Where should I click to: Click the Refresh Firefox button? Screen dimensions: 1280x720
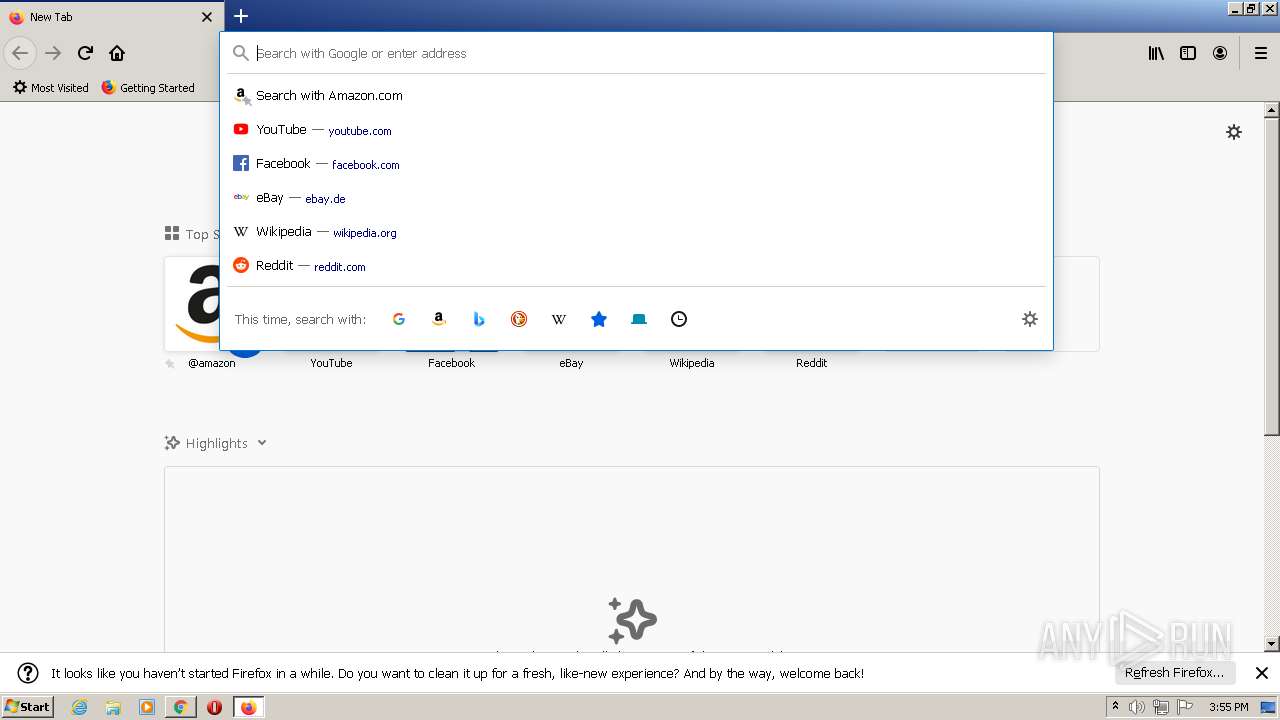(x=1175, y=673)
